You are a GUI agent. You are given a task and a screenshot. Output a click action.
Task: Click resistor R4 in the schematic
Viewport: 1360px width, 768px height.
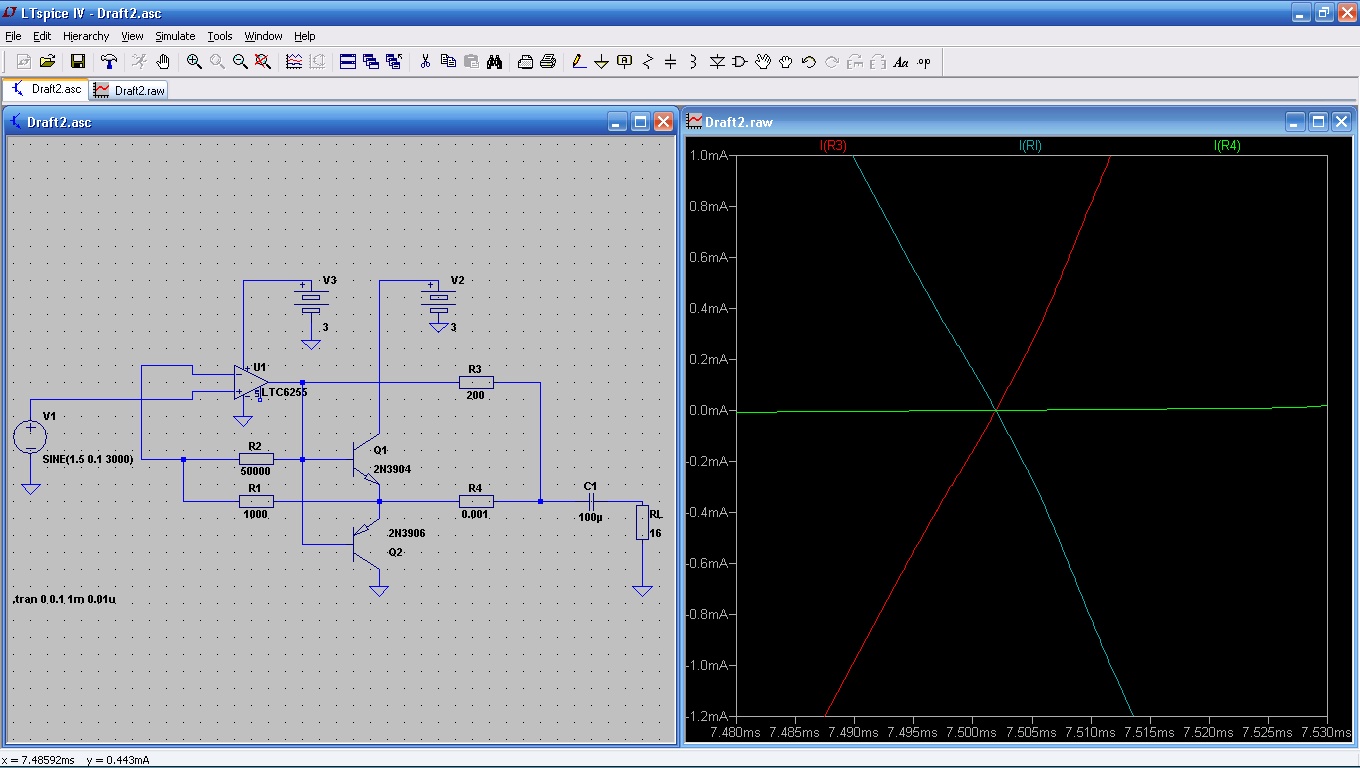(476, 501)
